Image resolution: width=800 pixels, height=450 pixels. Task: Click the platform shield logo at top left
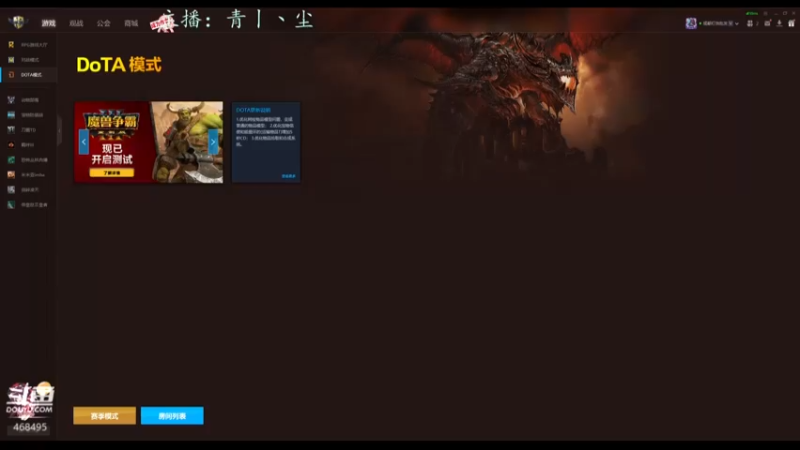coord(18,22)
